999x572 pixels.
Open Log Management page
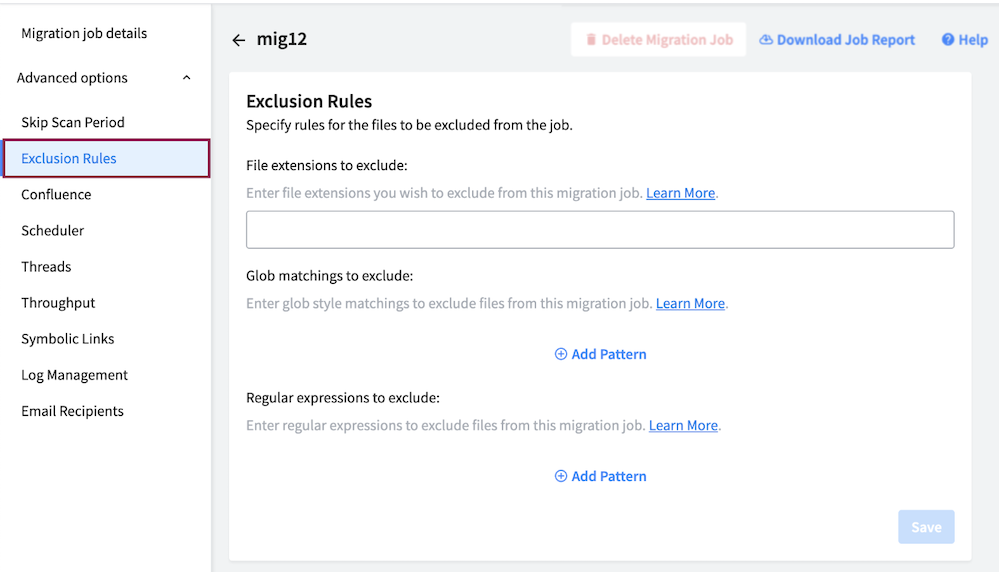(75, 375)
